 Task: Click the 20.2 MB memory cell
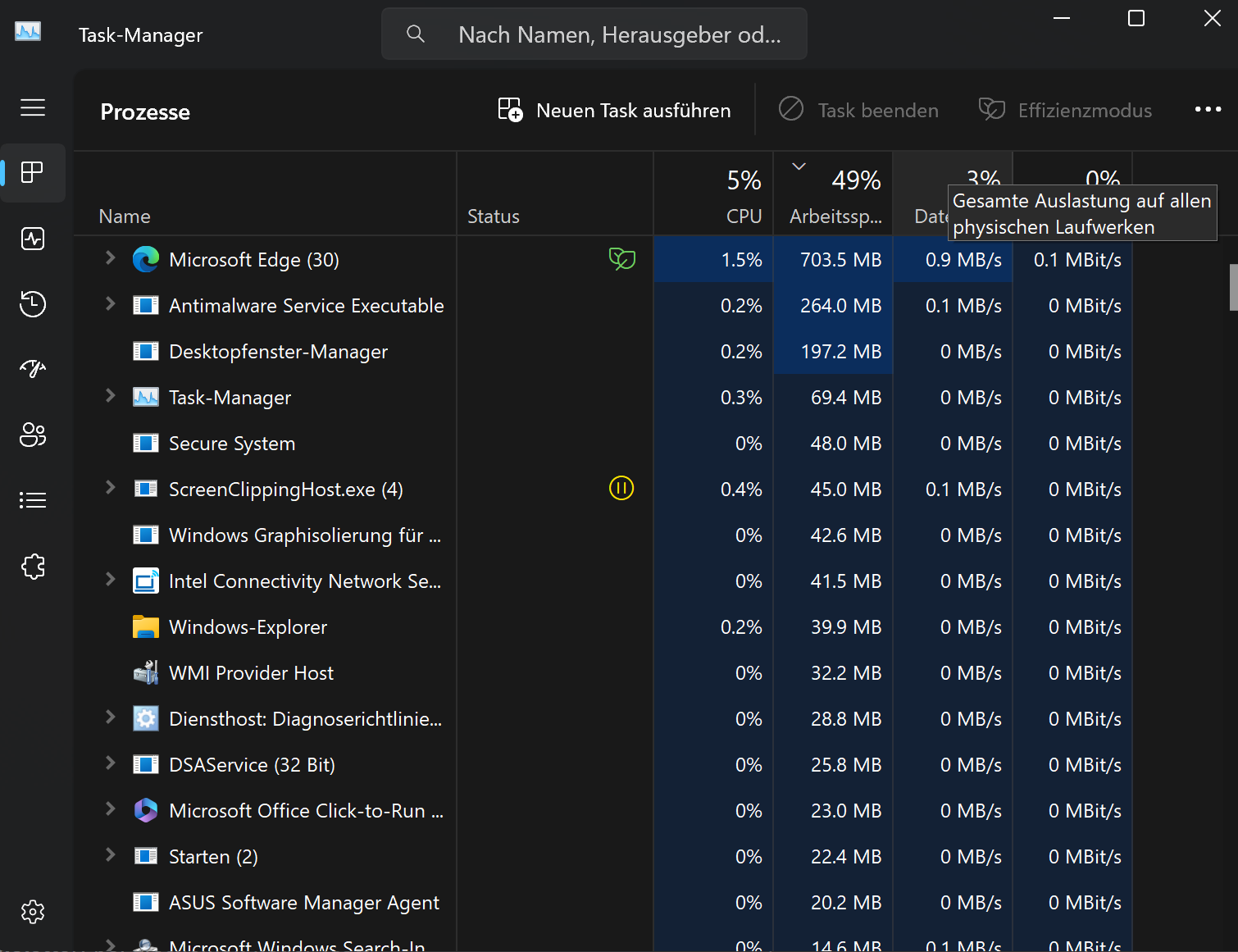(x=833, y=902)
